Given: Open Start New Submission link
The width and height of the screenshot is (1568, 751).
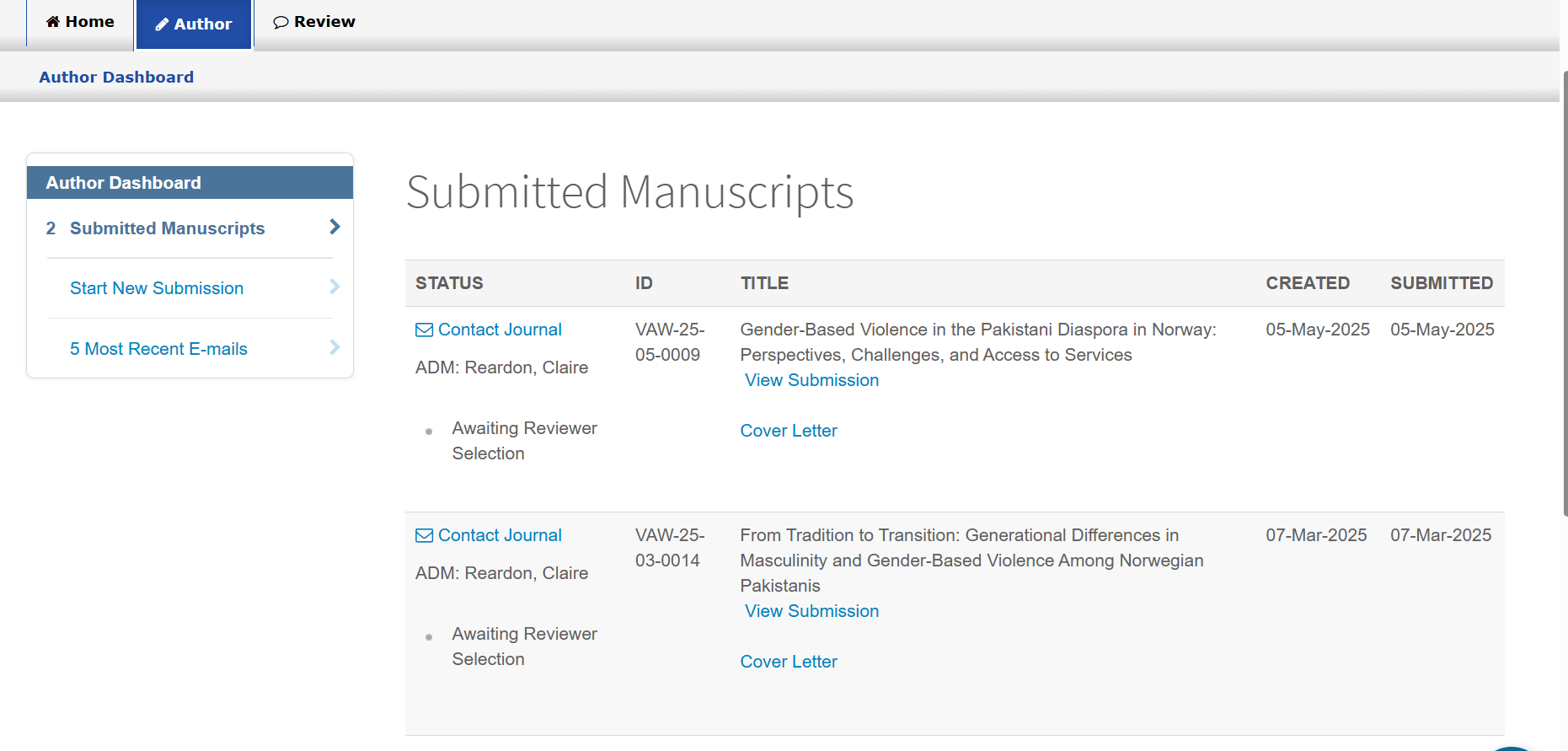Looking at the screenshot, I should click(157, 288).
